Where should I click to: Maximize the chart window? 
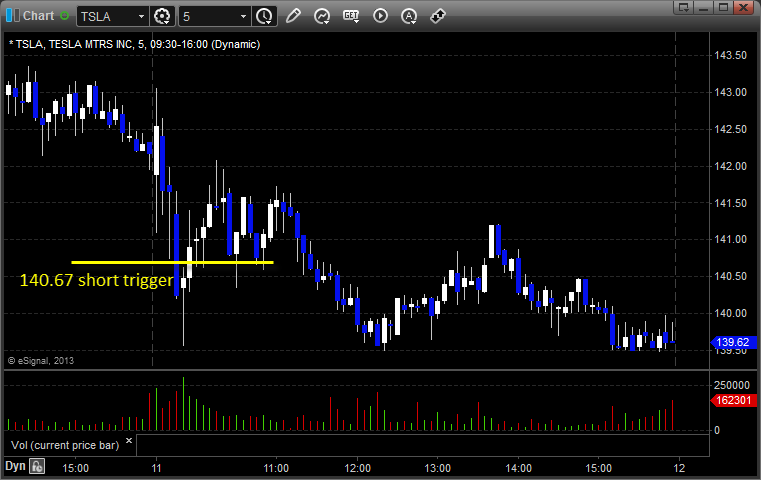click(723, 7)
